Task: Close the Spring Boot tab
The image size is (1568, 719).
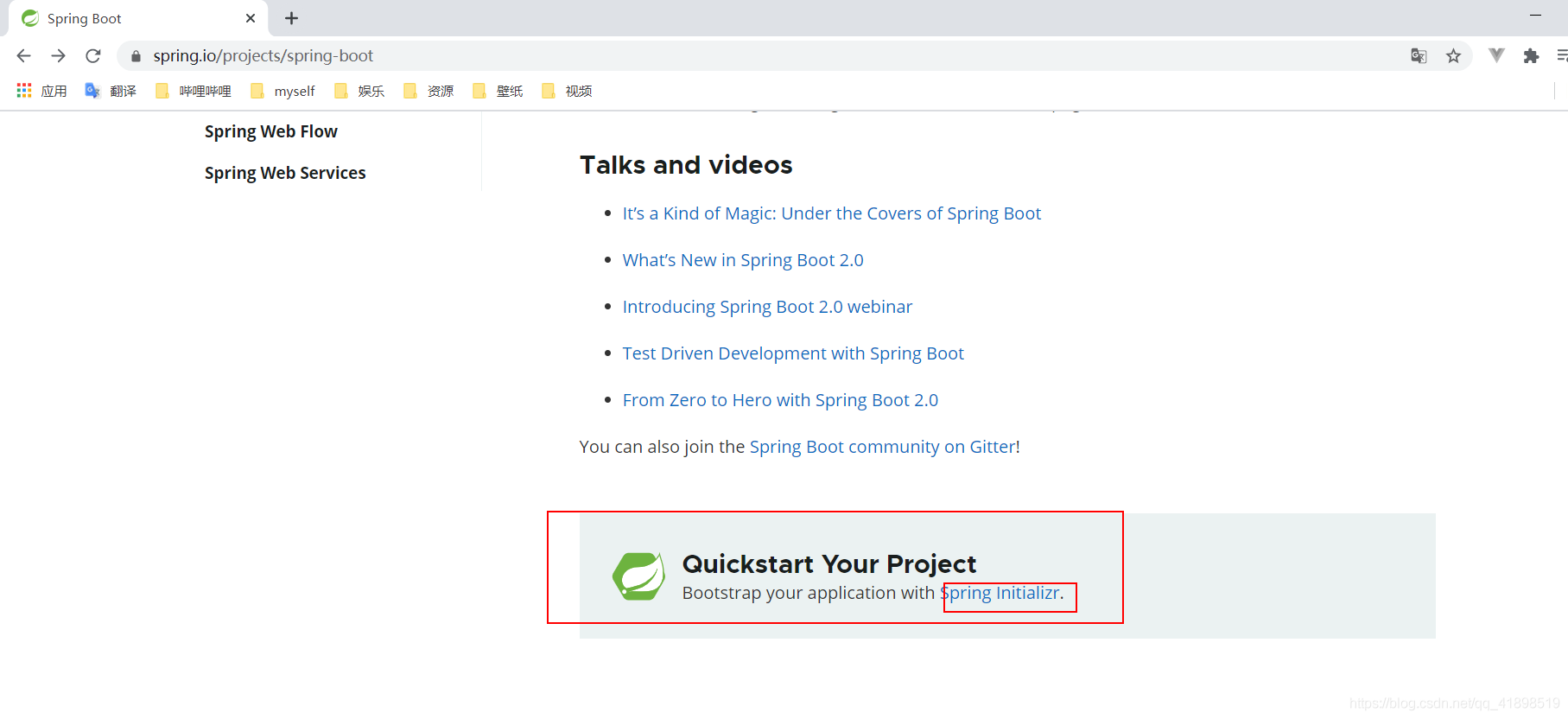Action: pos(251,18)
